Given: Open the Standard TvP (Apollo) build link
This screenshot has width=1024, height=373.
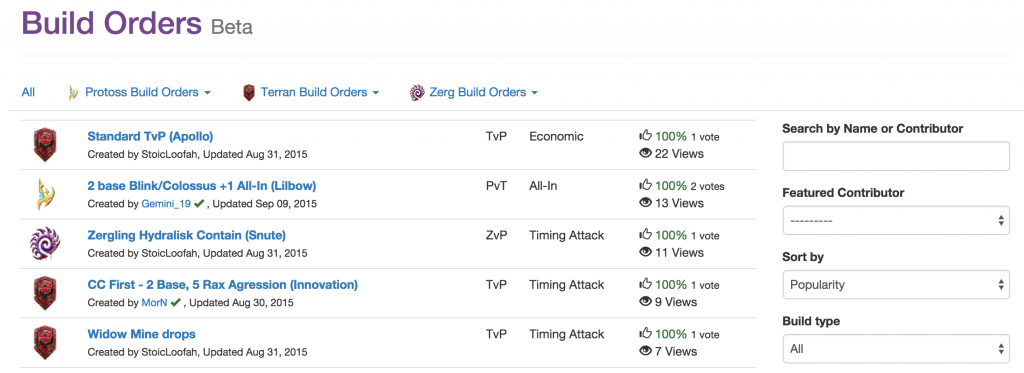Looking at the screenshot, I should pyautogui.click(x=150, y=137).
